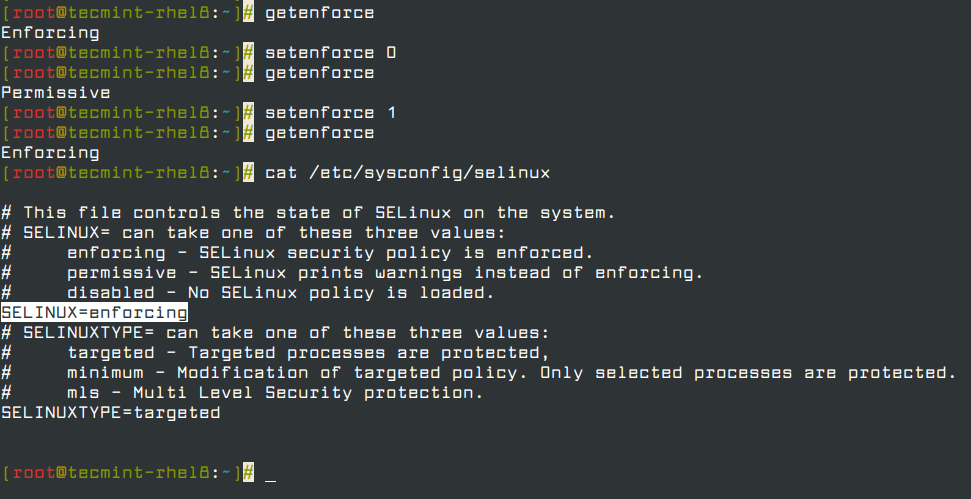Viewport: 971px width, 499px height.
Task: Click the hash symbol of the last prompt
Action: (x=248, y=473)
